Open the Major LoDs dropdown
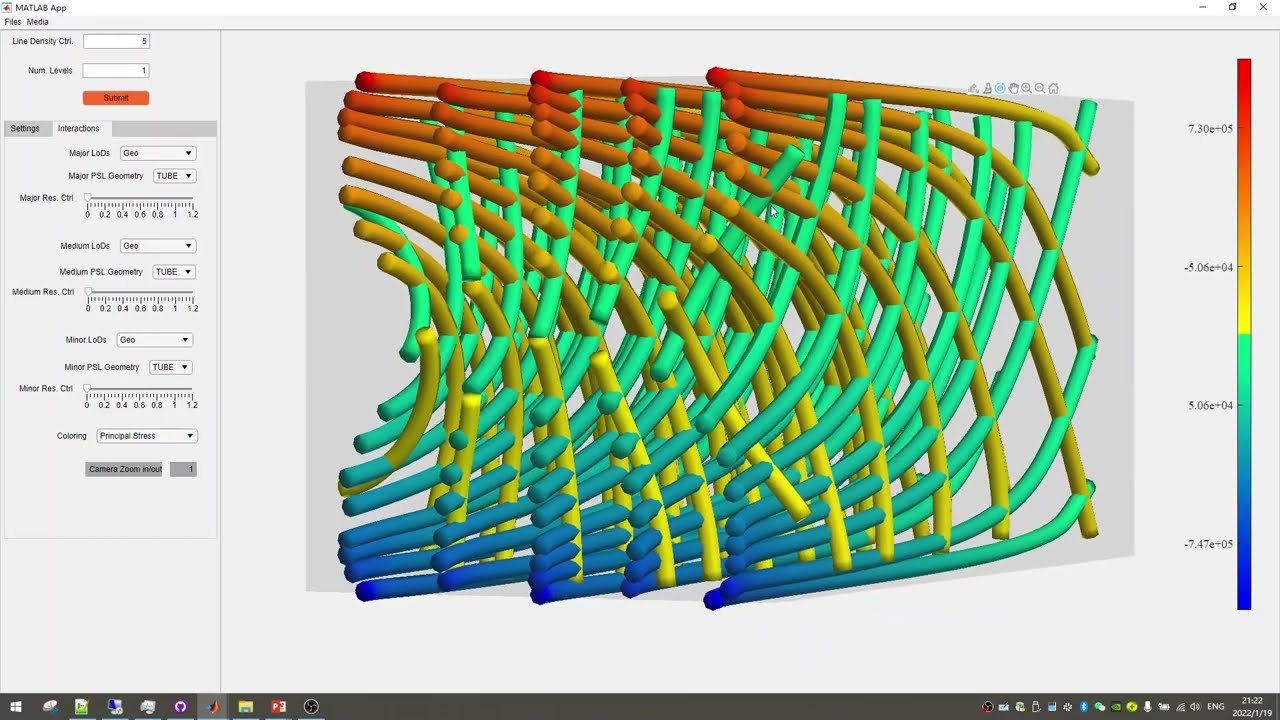 [x=157, y=153]
